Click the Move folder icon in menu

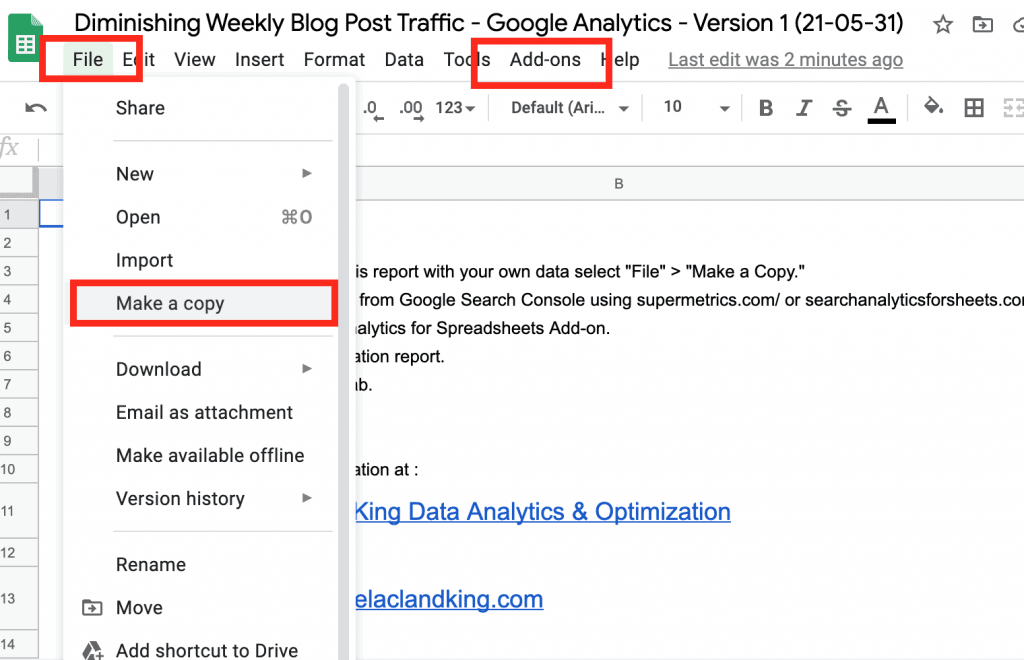coord(92,608)
